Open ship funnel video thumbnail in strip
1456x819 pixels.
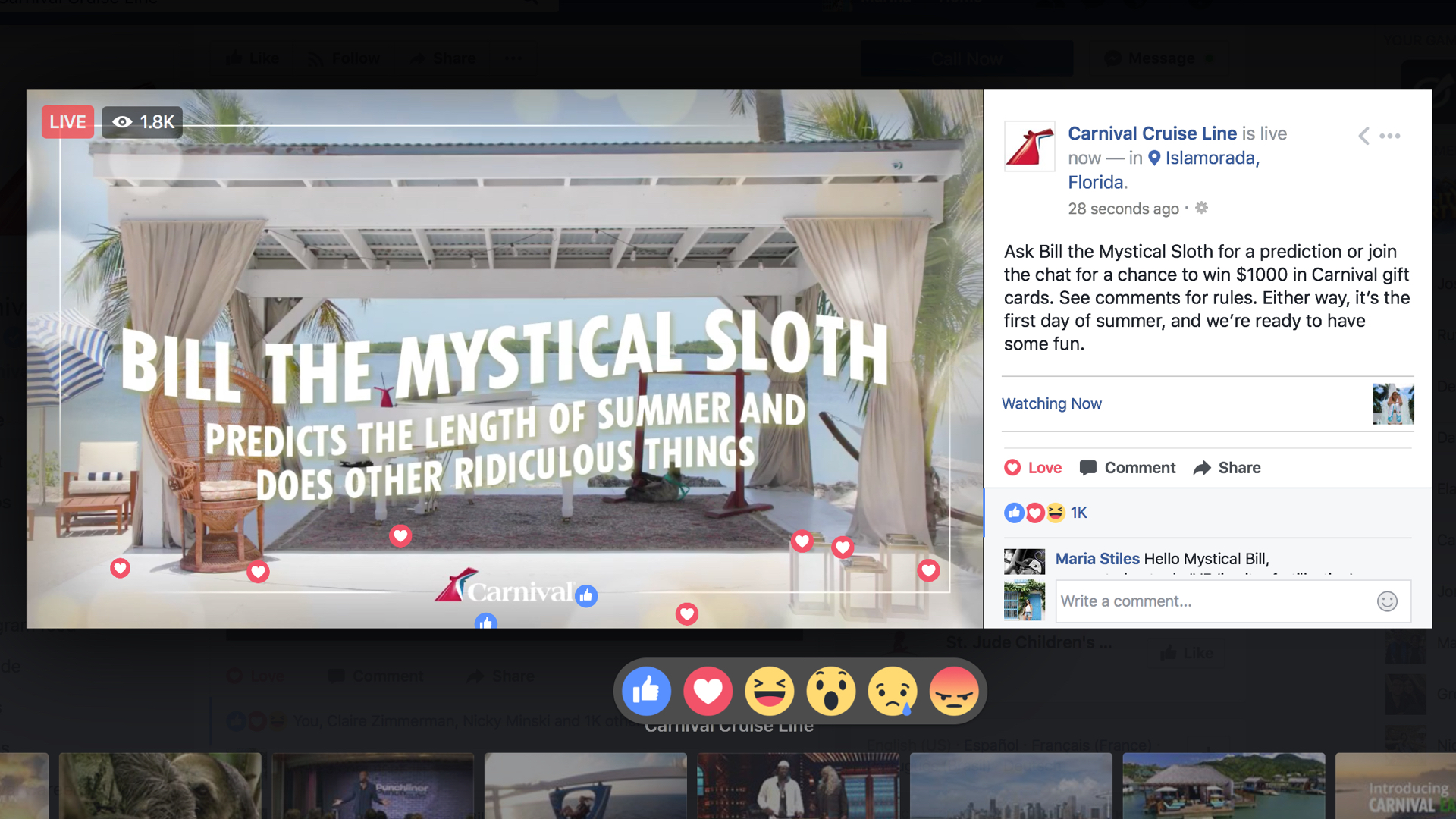click(x=585, y=786)
